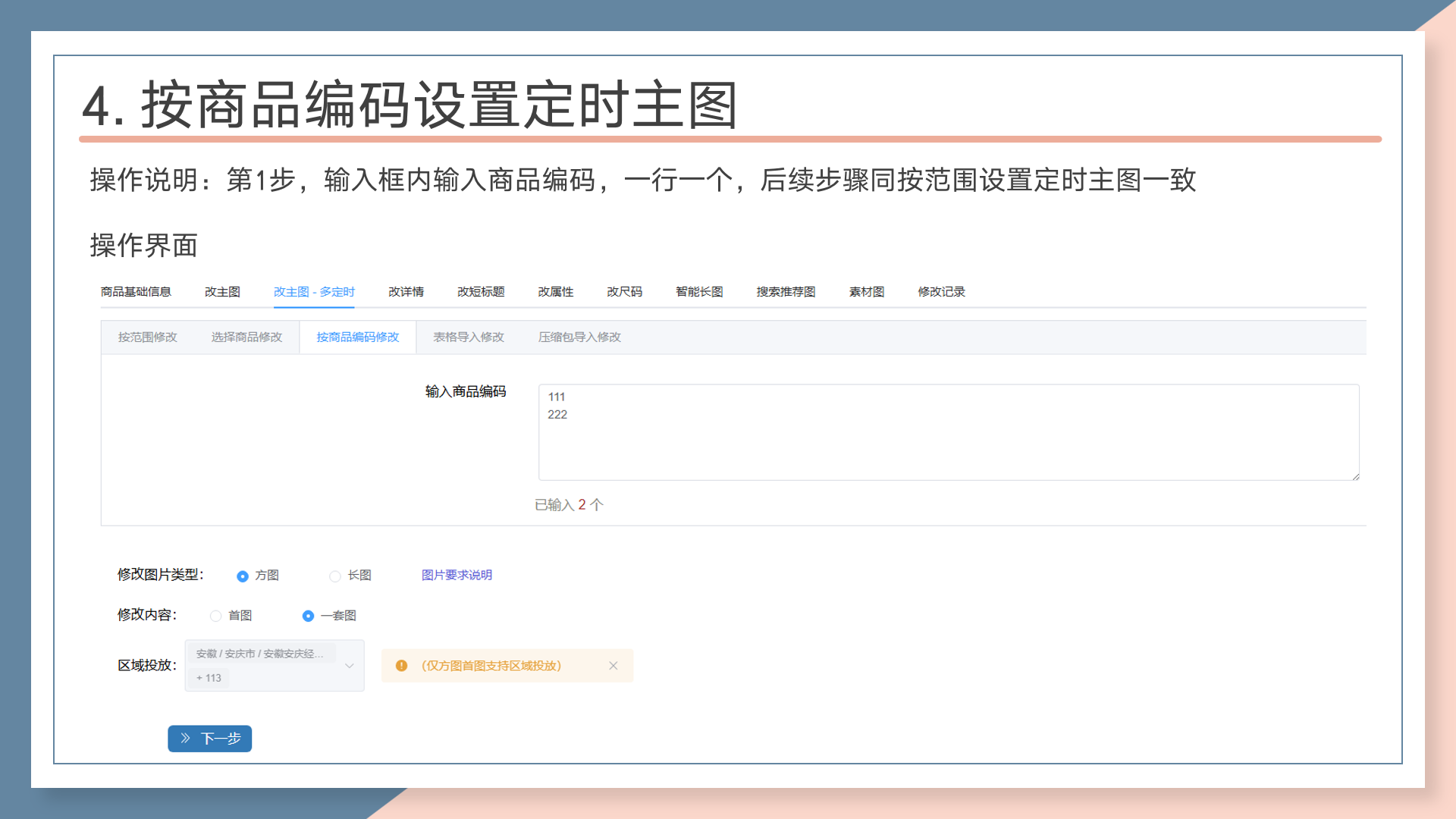The width and height of the screenshot is (1456, 819).
Task: Click the textarea resize handle corner
Action: click(1355, 476)
